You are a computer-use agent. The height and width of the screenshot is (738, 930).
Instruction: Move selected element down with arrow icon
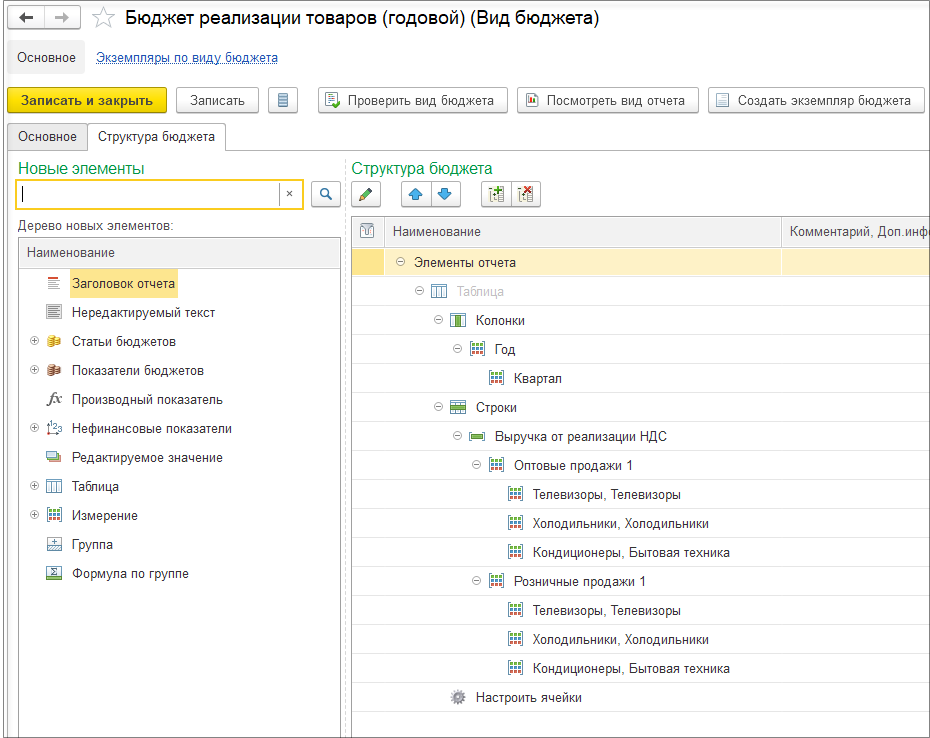coord(445,194)
